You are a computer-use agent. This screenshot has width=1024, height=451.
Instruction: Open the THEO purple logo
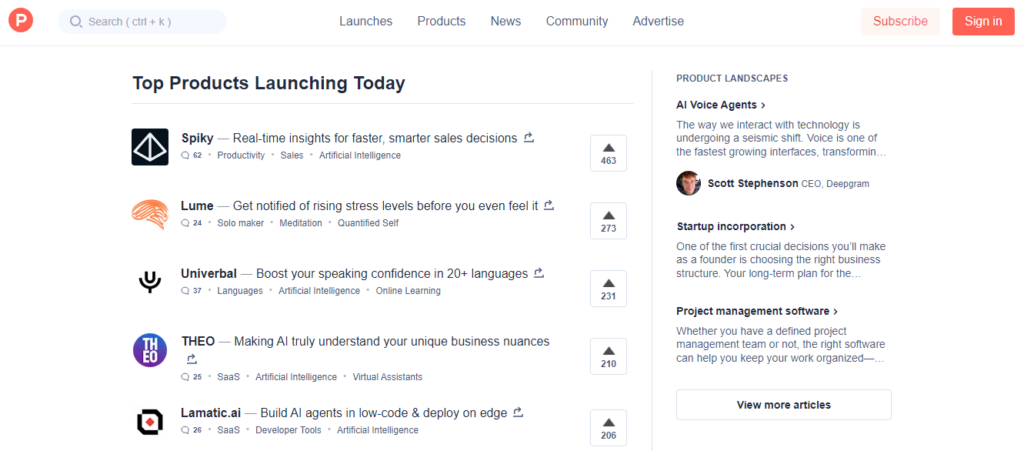click(150, 350)
